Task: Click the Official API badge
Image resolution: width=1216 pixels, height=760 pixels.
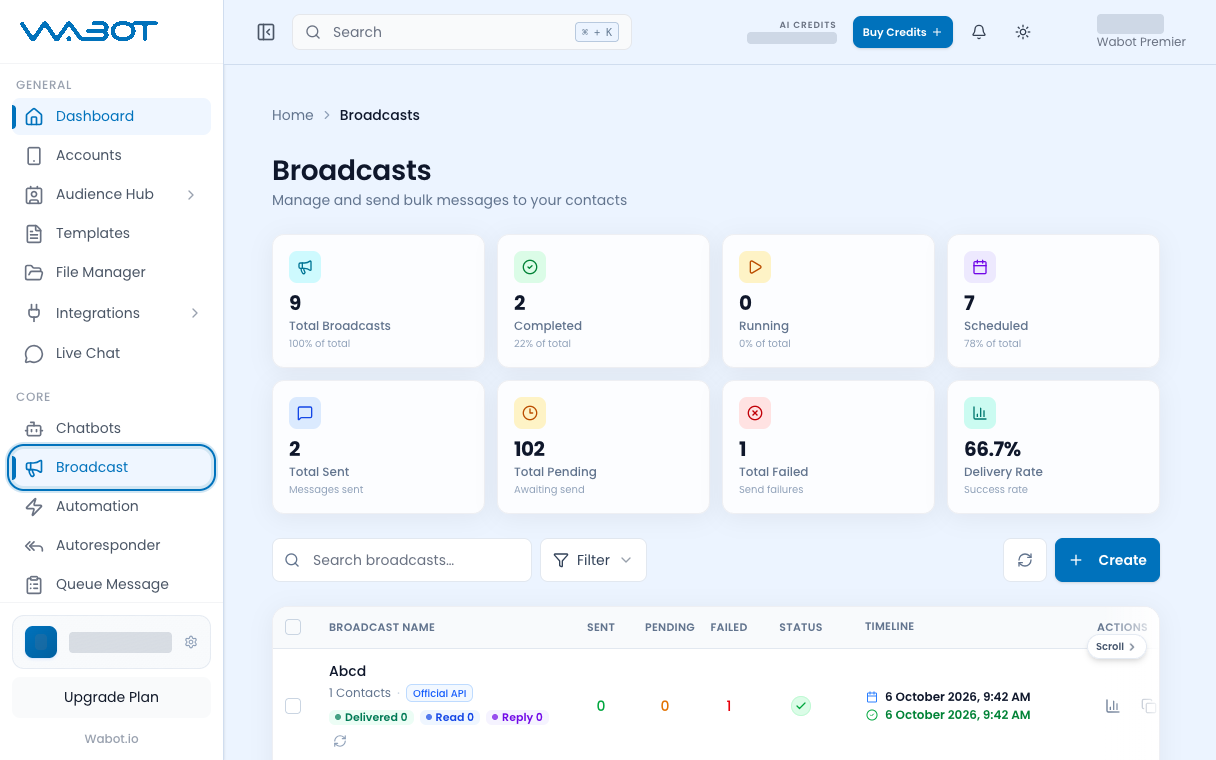Action: pyautogui.click(x=439, y=693)
